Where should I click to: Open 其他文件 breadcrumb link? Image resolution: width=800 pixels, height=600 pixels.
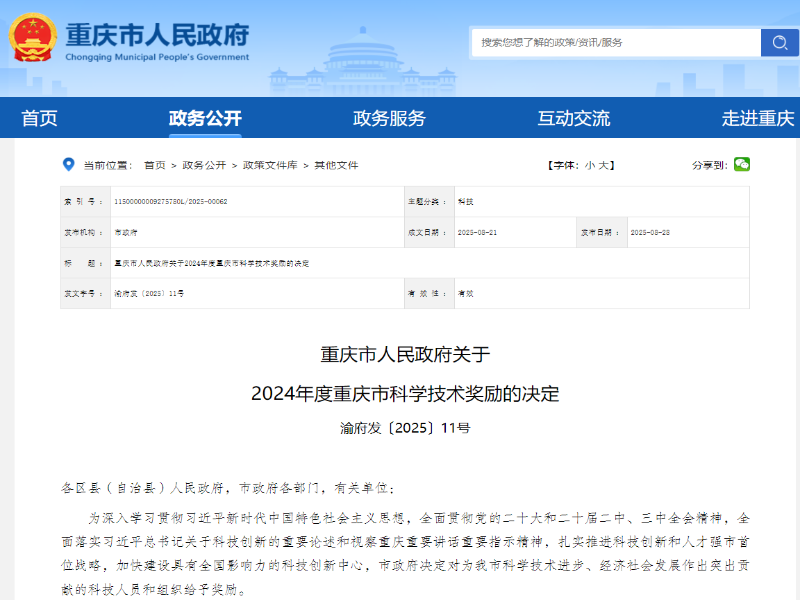tap(336, 165)
